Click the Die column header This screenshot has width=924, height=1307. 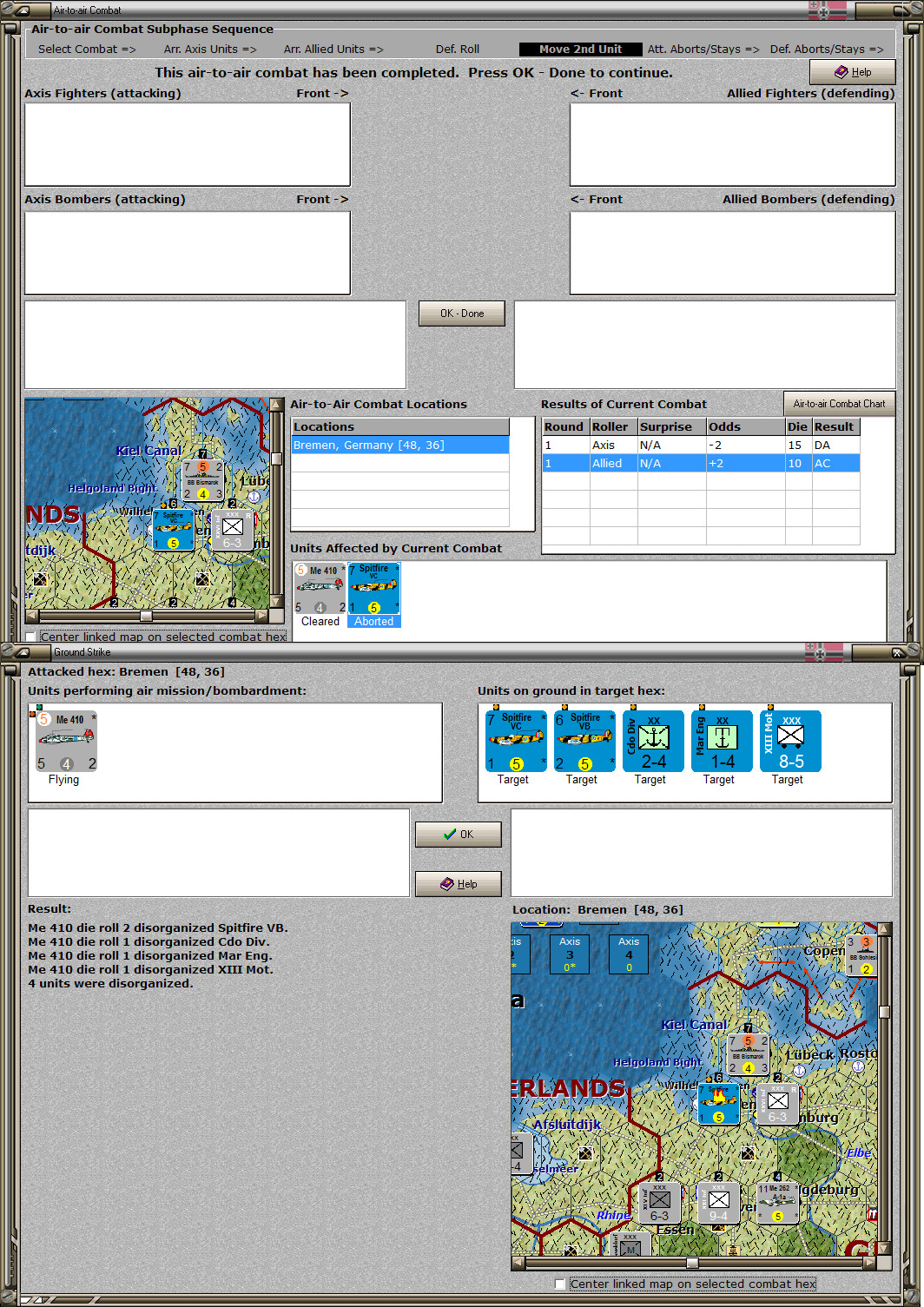797,426
